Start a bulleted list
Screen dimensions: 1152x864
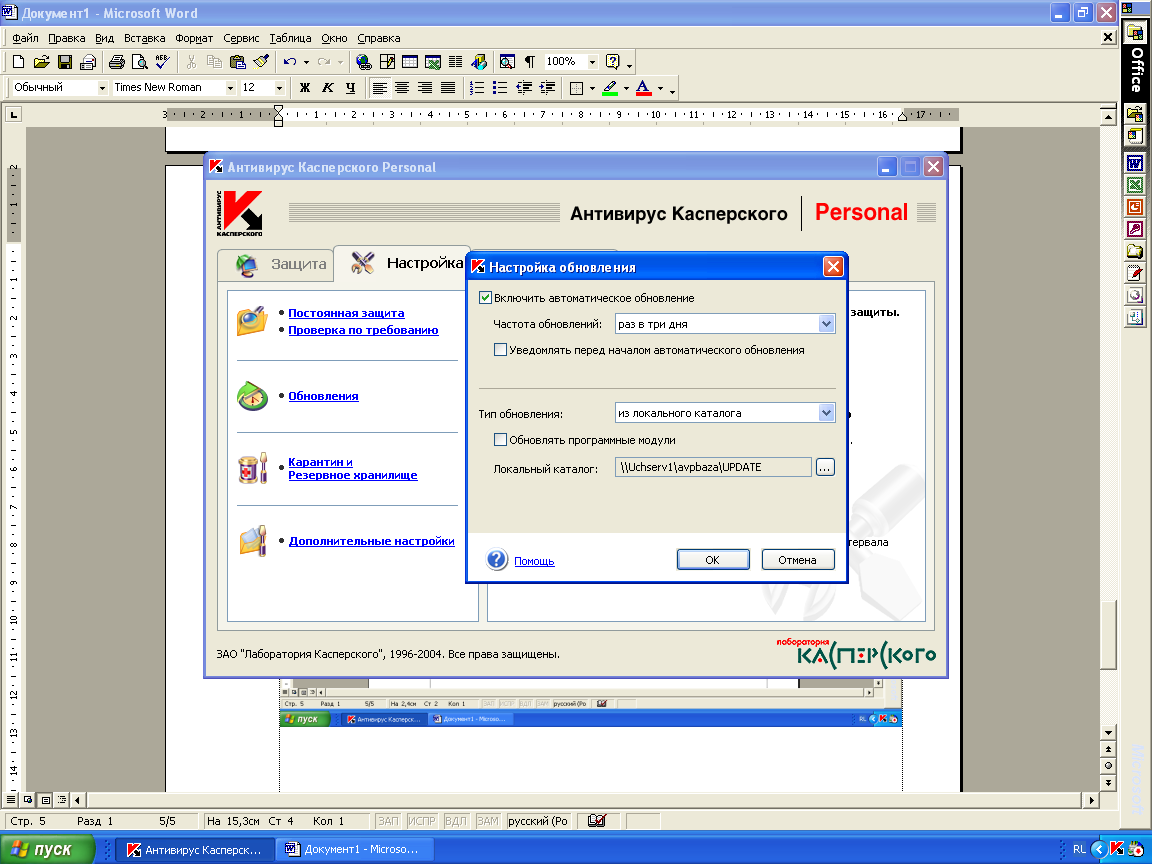point(500,87)
